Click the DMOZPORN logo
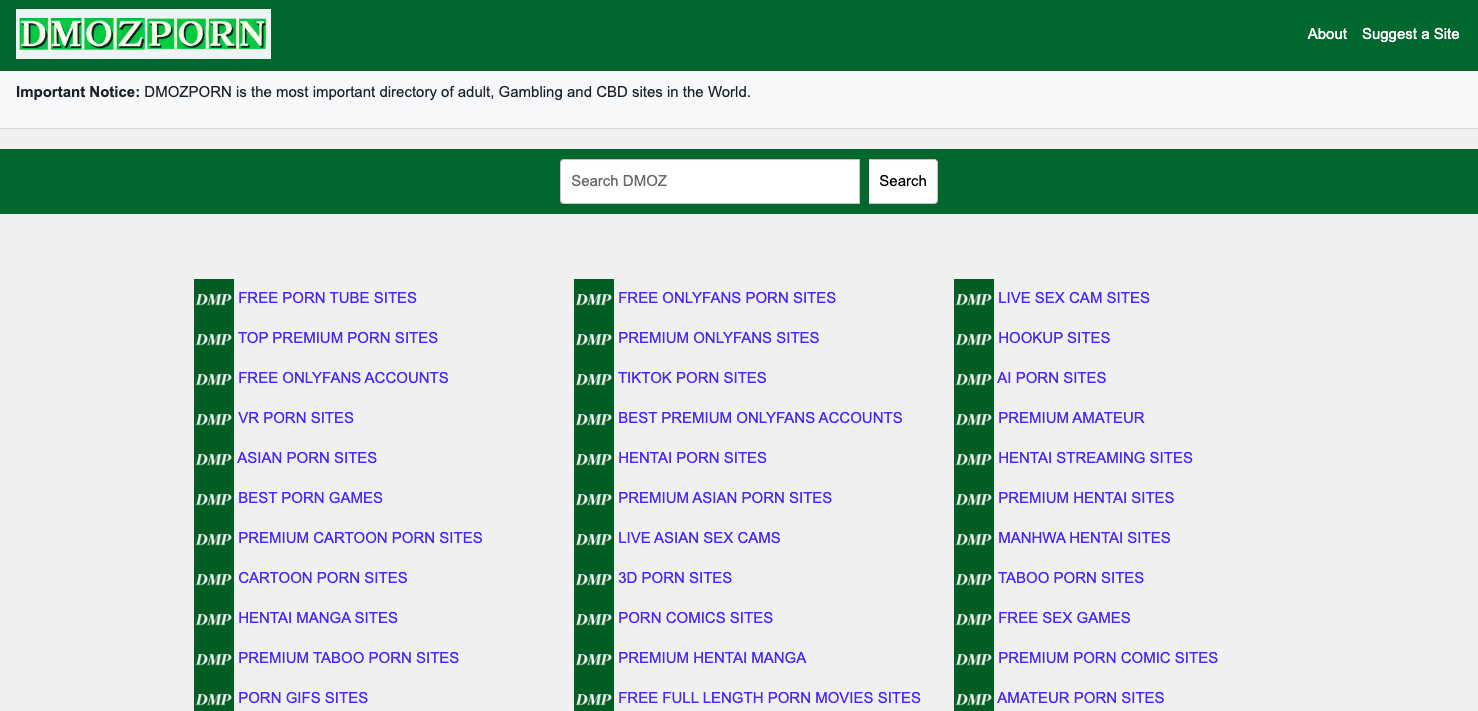 pos(142,33)
